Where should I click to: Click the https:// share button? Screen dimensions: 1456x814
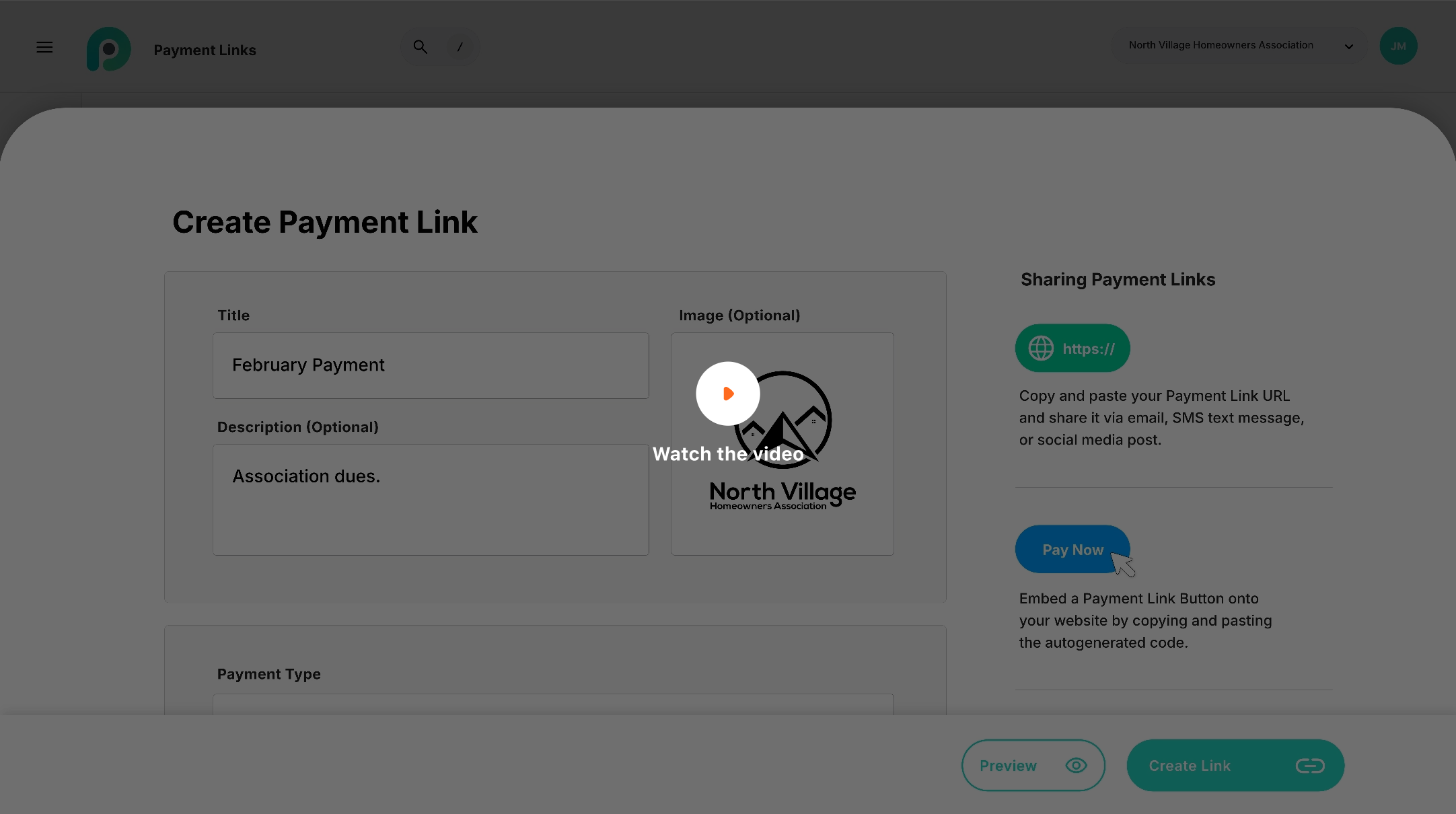coord(1072,348)
